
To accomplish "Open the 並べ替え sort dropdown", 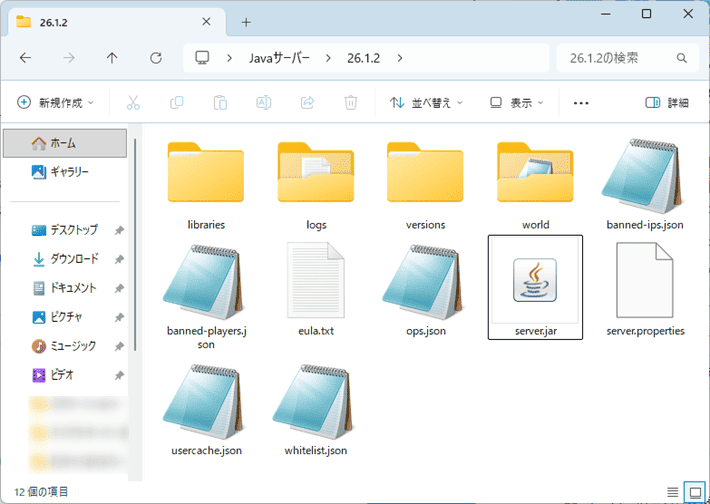I will (426, 103).
